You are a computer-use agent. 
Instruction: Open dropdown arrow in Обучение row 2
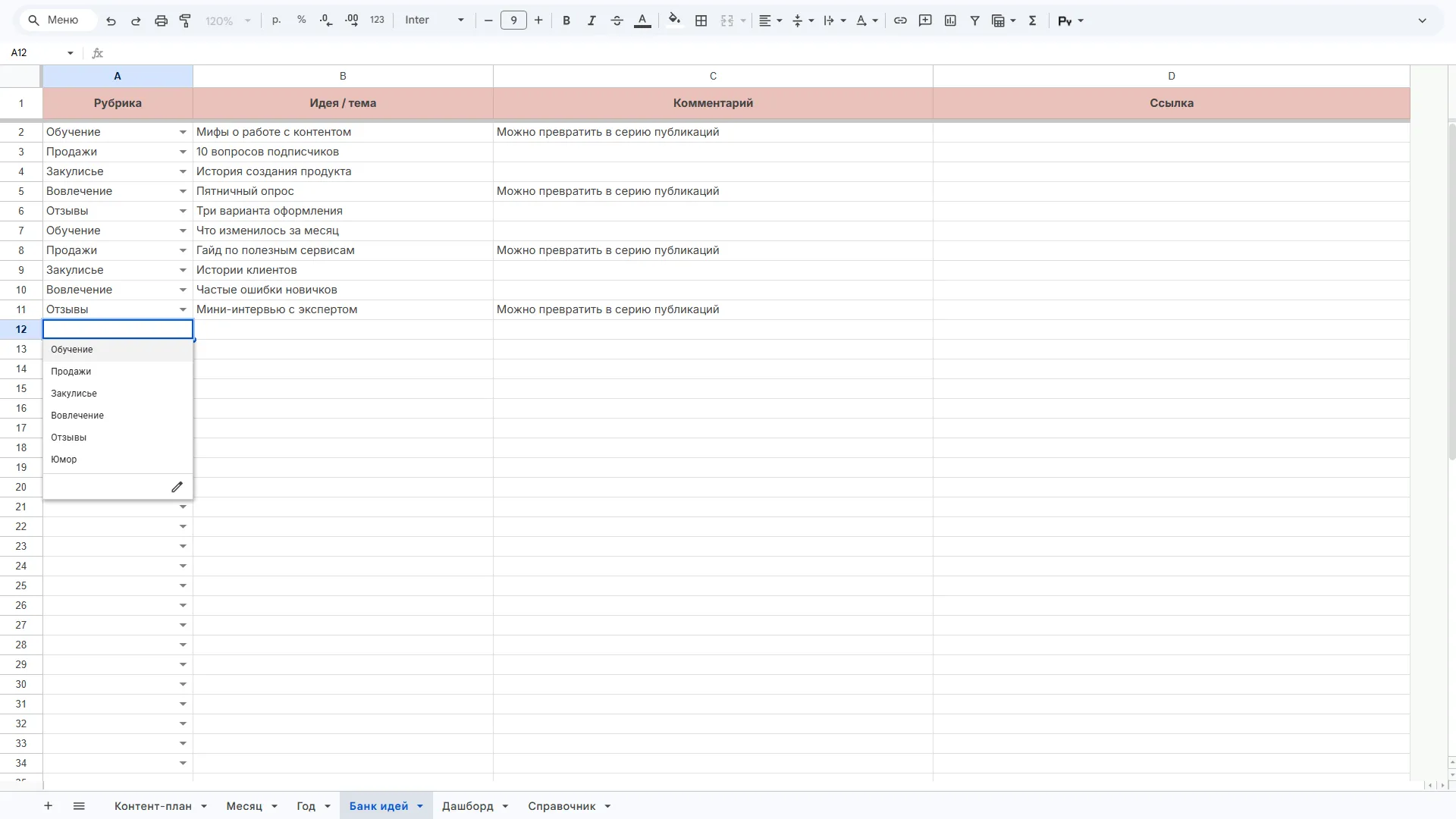[x=183, y=132]
